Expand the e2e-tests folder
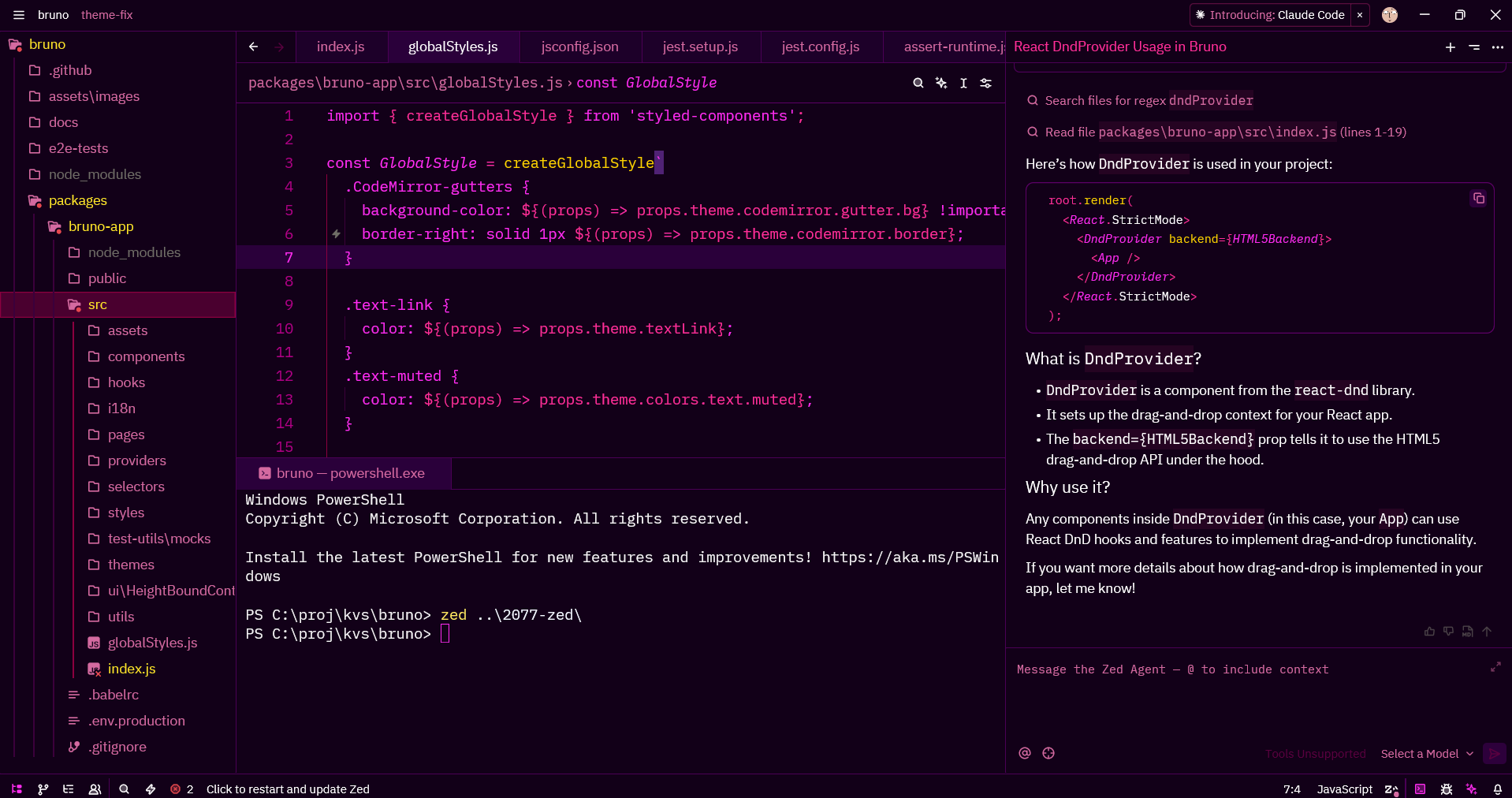Image resolution: width=1512 pixels, height=798 pixels. click(118, 148)
